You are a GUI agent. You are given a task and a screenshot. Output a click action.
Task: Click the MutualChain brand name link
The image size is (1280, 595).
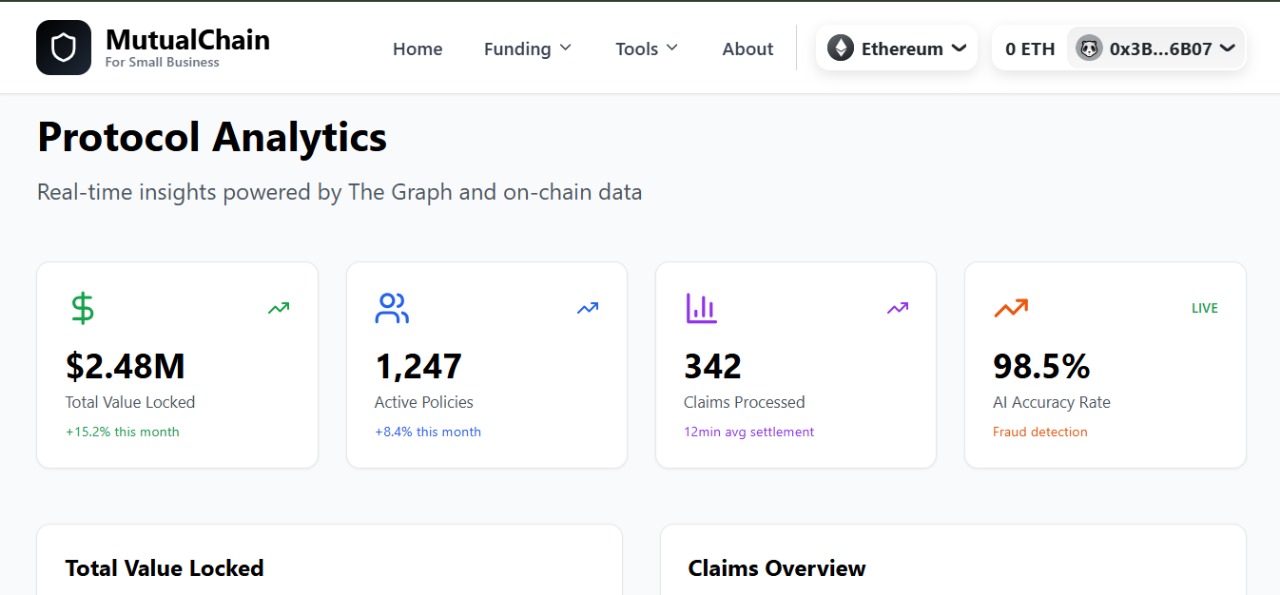[187, 41]
